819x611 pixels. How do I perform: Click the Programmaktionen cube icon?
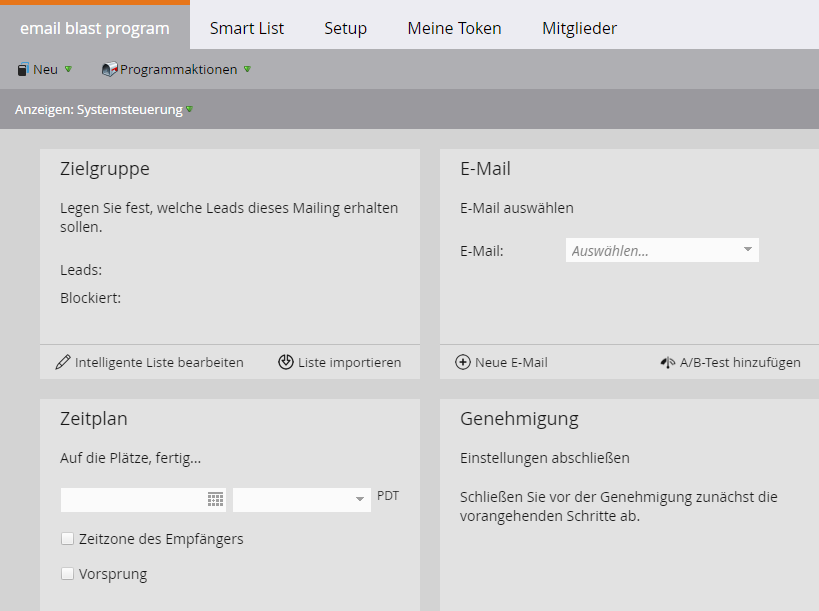[x=110, y=70]
